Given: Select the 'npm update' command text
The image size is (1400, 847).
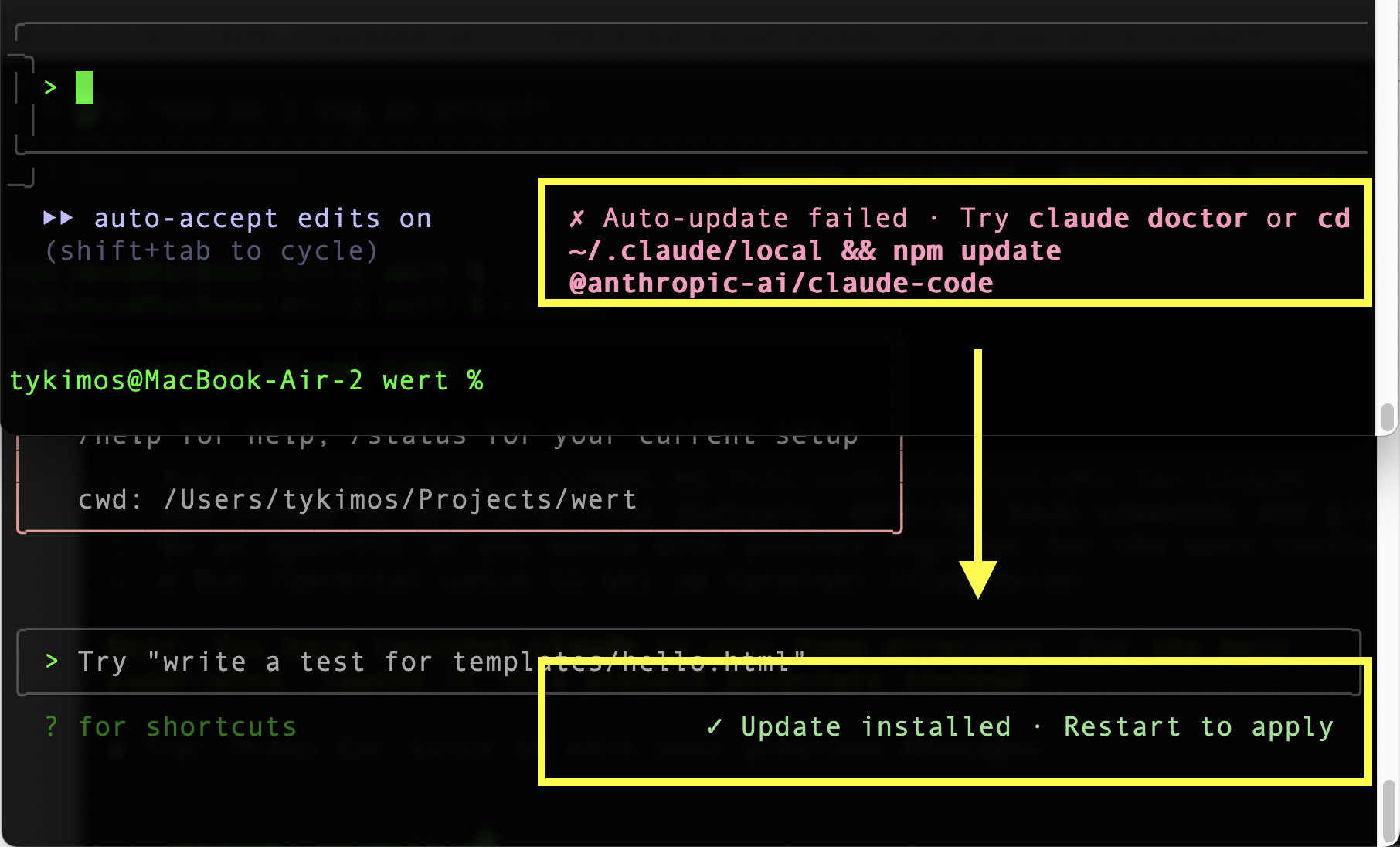Looking at the screenshot, I should coord(977,251).
